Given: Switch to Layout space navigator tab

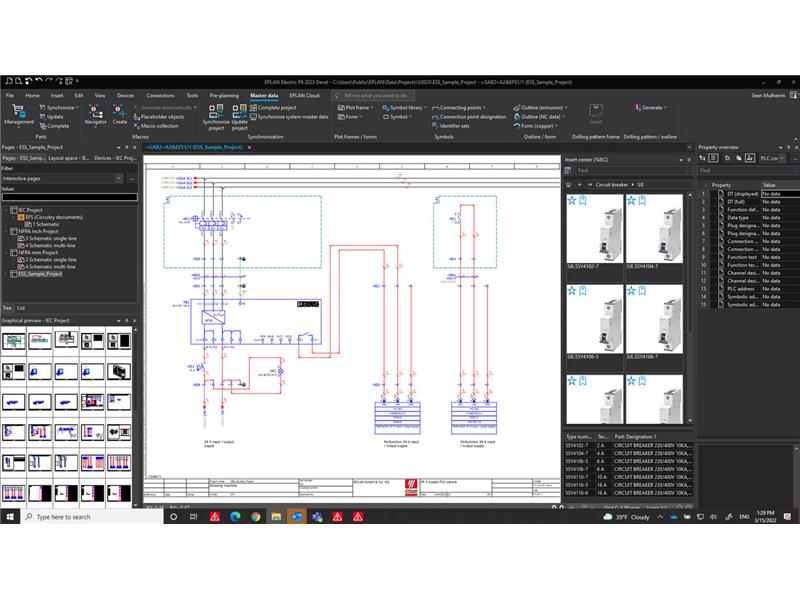Looking at the screenshot, I should pyautogui.click(x=69, y=158).
